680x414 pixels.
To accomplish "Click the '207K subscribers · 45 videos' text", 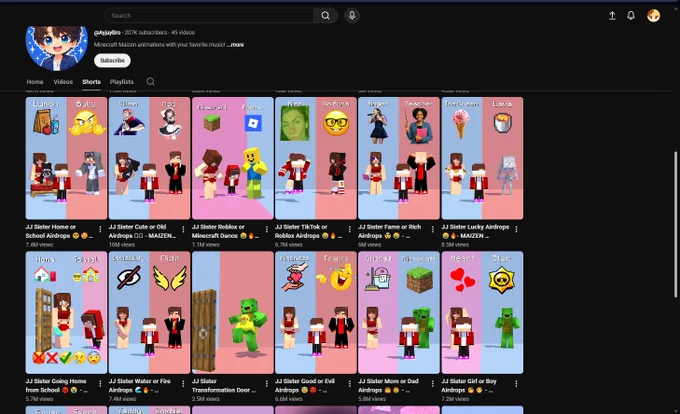I will pos(160,33).
